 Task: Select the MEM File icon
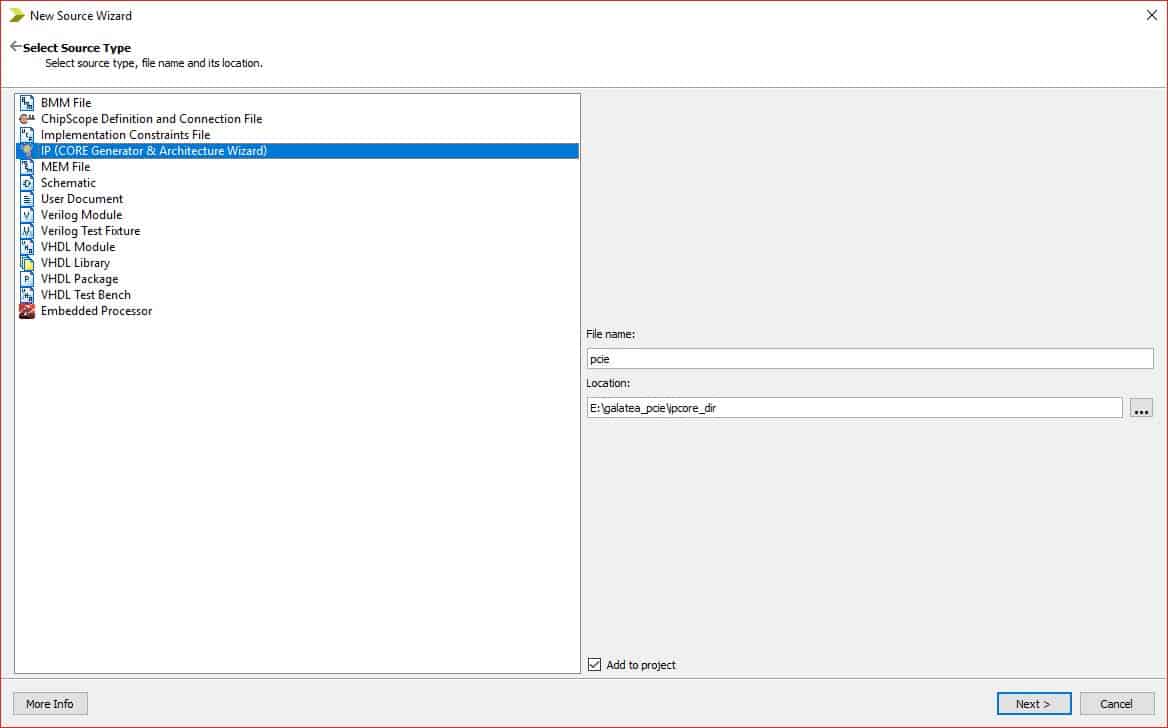click(x=27, y=167)
